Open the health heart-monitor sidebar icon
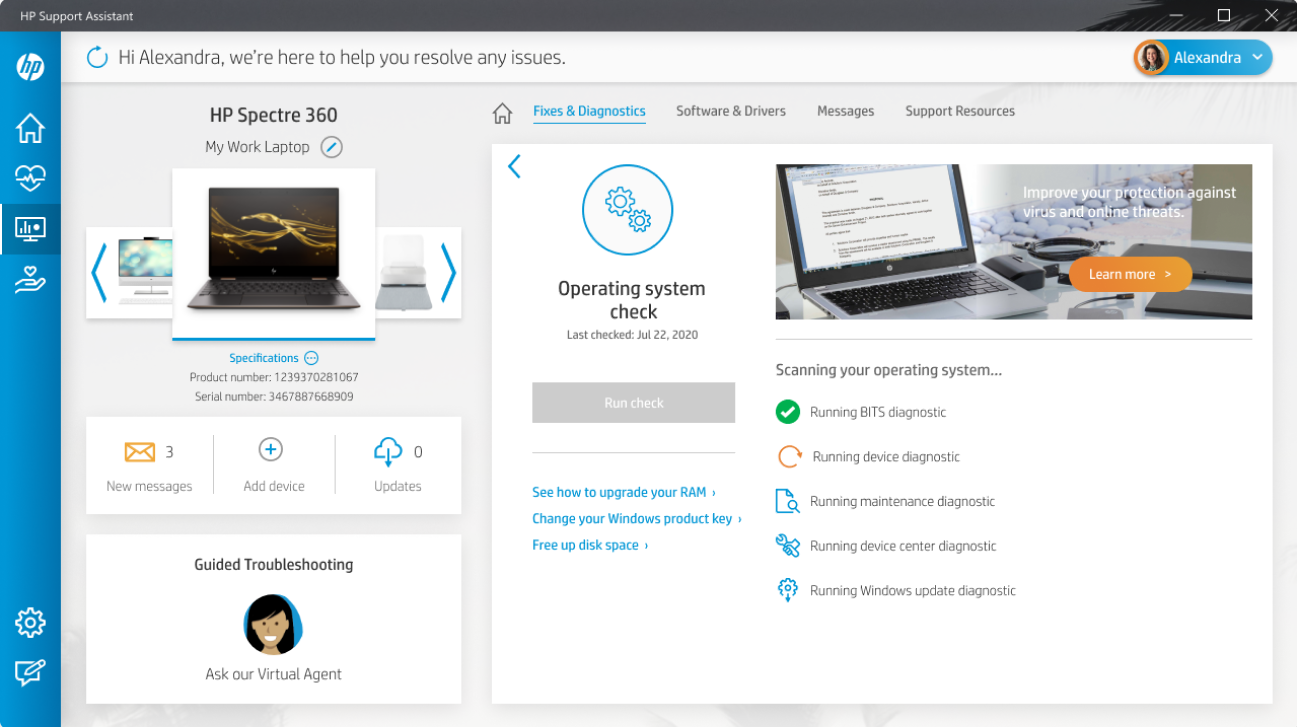The height and width of the screenshot is (727, 1297). click(30, 178)
